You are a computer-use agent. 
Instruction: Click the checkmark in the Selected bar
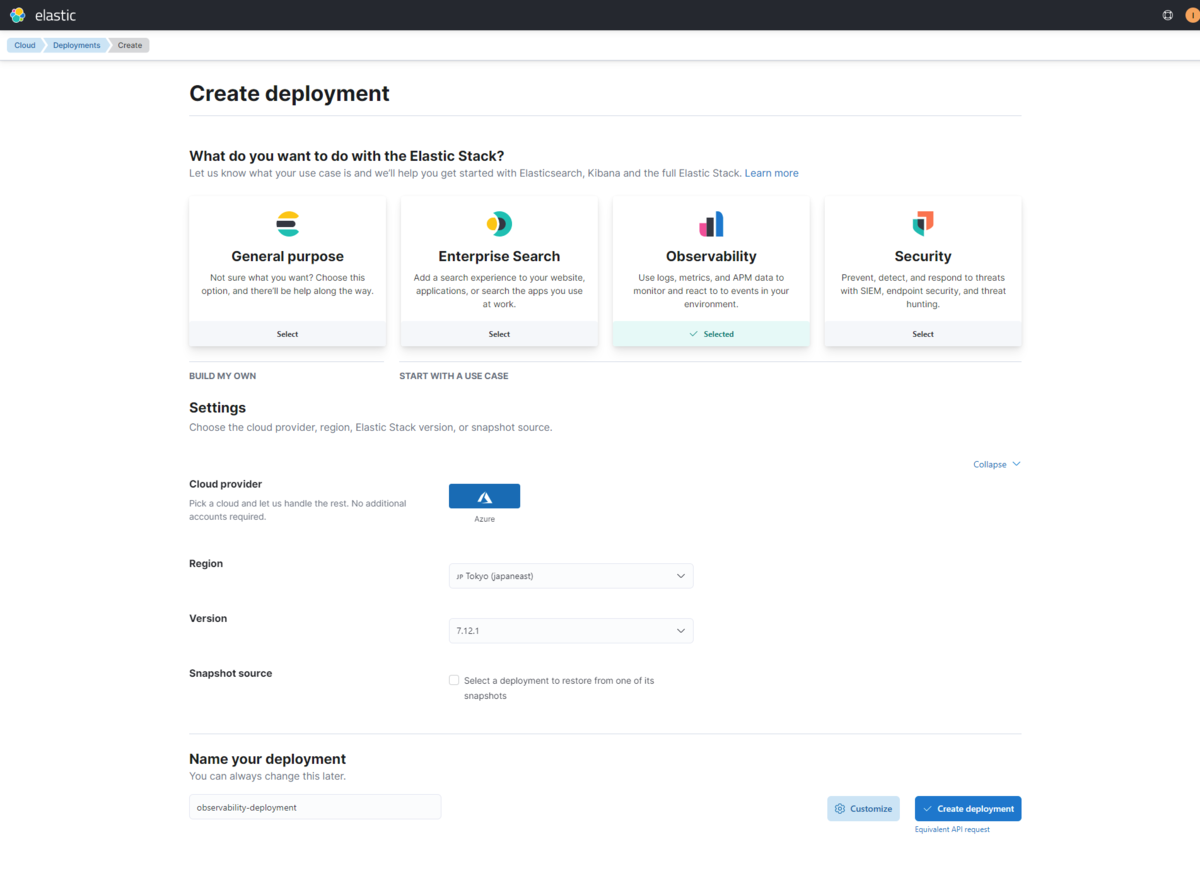pyautogui.click(x=693, y=334)
